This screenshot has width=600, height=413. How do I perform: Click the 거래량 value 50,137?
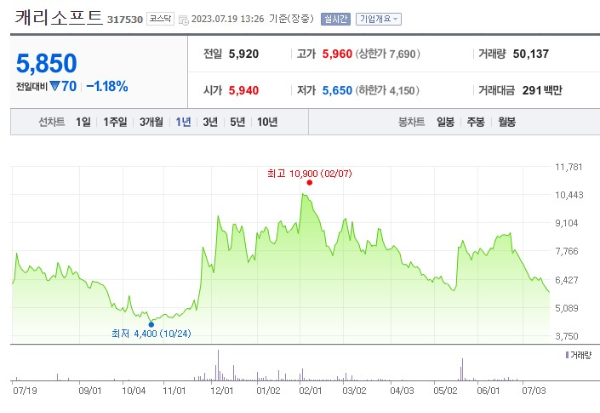point(531,54)
